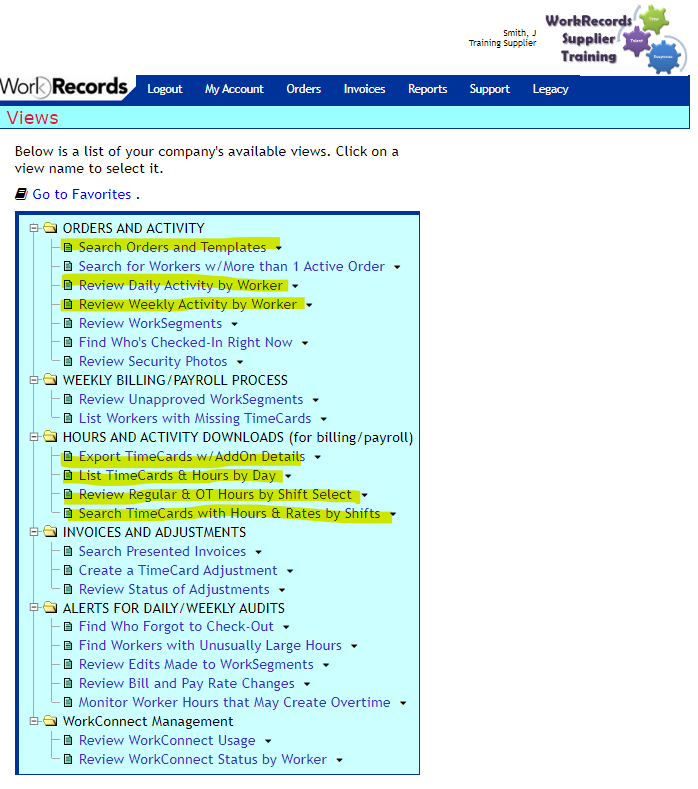The image size is (698, 789).
Task: Open dropdown arrow next to Monitor Worker Hours Overtime
Action: tap(403, 703)
